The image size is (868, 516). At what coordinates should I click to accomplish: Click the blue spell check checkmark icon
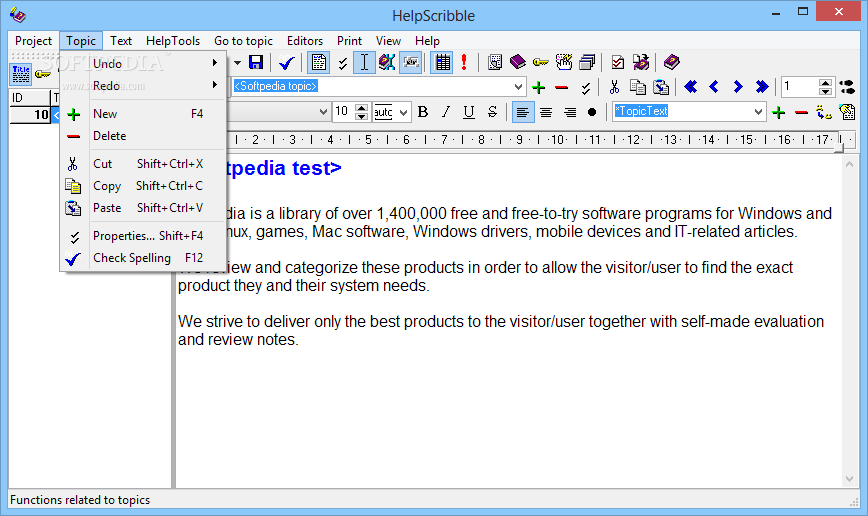287,63
